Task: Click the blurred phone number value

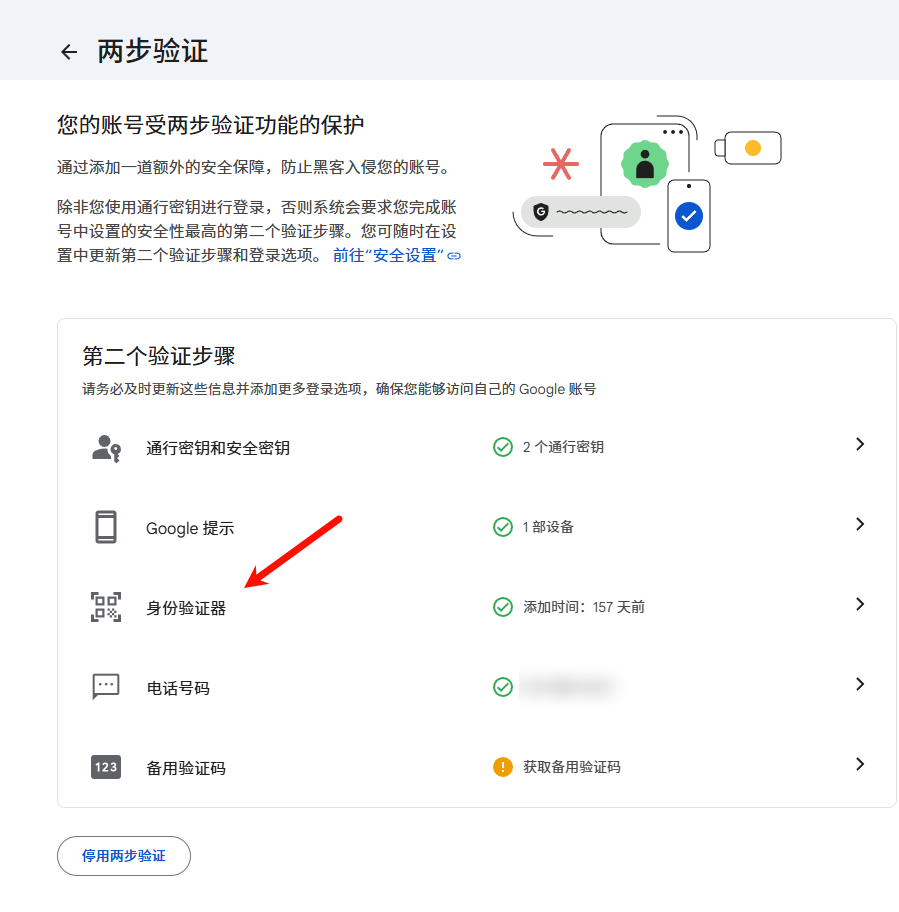Action: pyautogui.click(x=568, y=687)
